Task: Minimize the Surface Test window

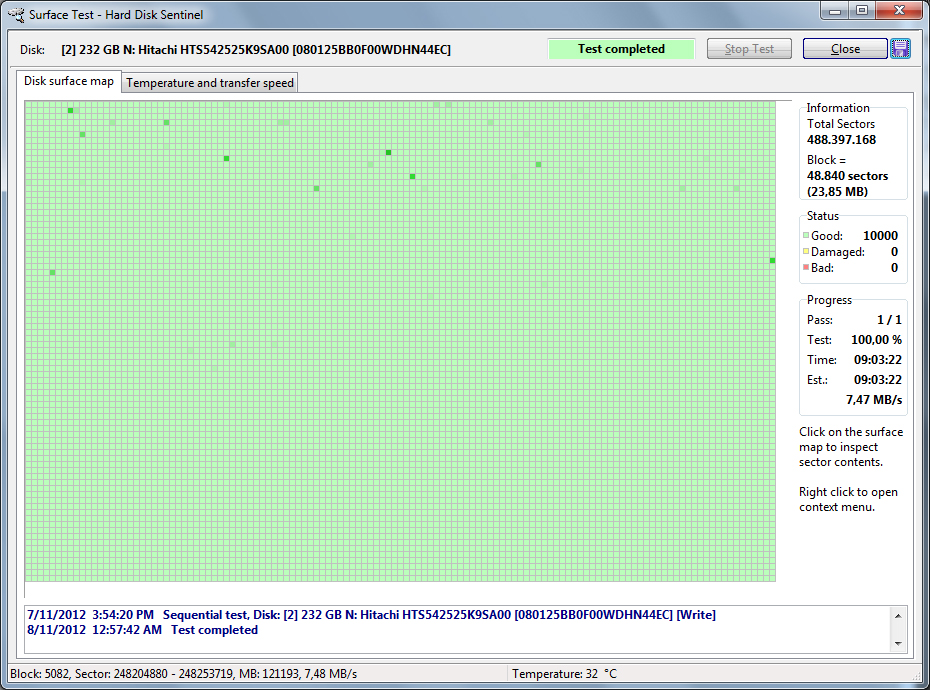Action: click(835, 11)
